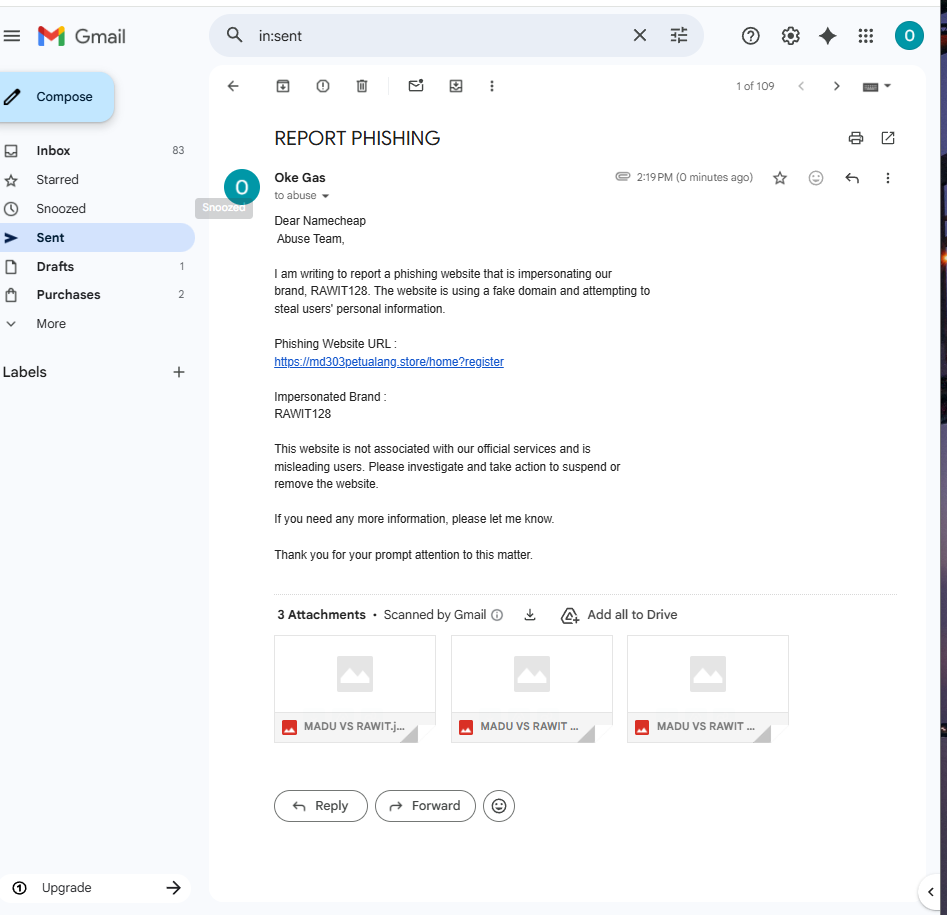Go to the older conversation arrow
This screenshot has height=915, width=947.
point(836,86)
